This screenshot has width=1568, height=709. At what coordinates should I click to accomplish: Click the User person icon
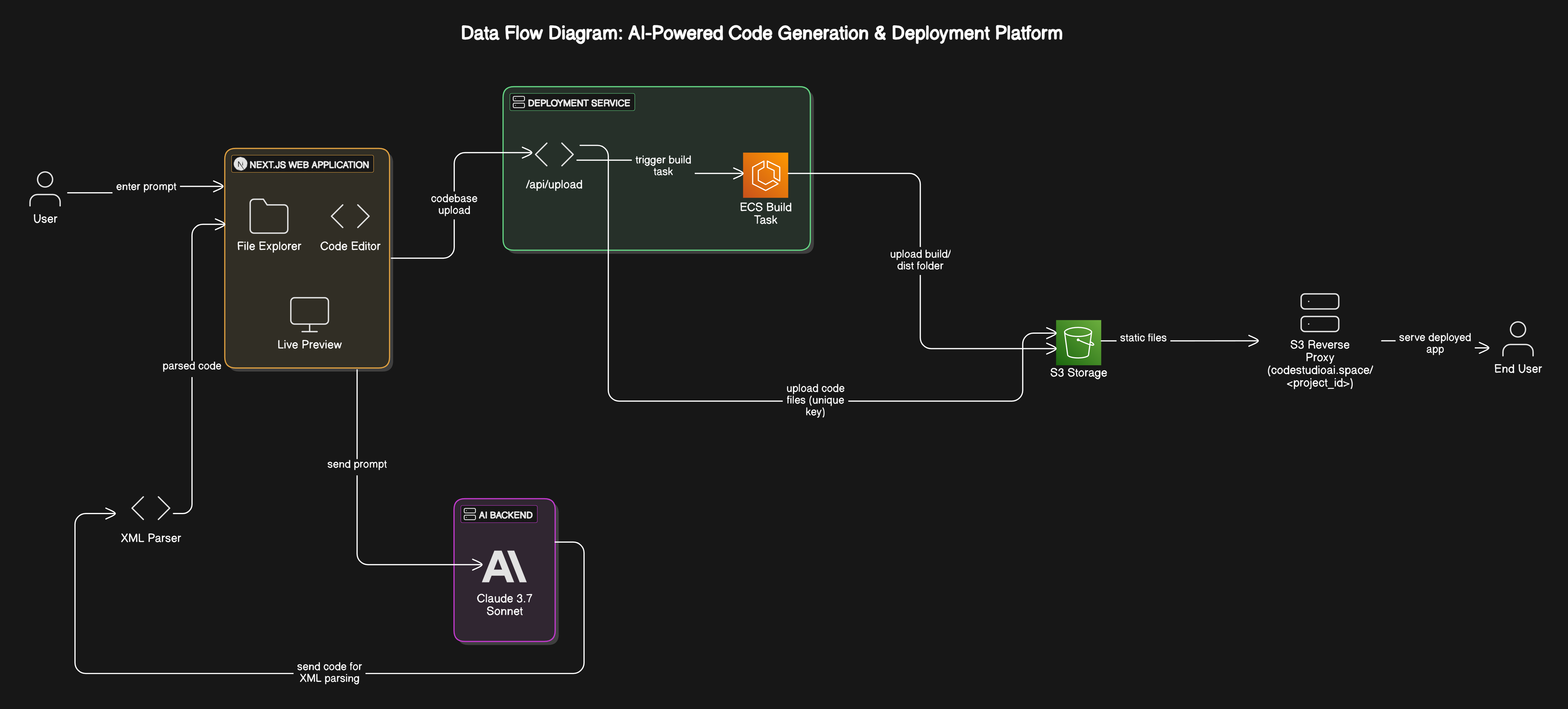[45, 189]
